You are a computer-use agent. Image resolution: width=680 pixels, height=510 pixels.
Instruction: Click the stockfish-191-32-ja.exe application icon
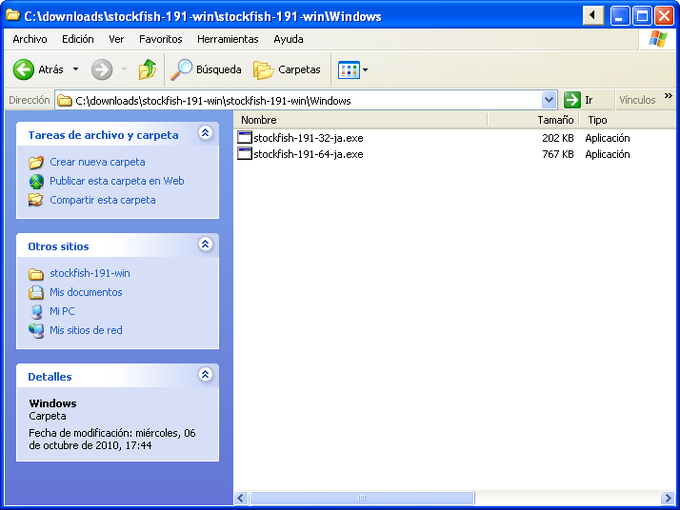pyautogui.click(x=245, y=137)
